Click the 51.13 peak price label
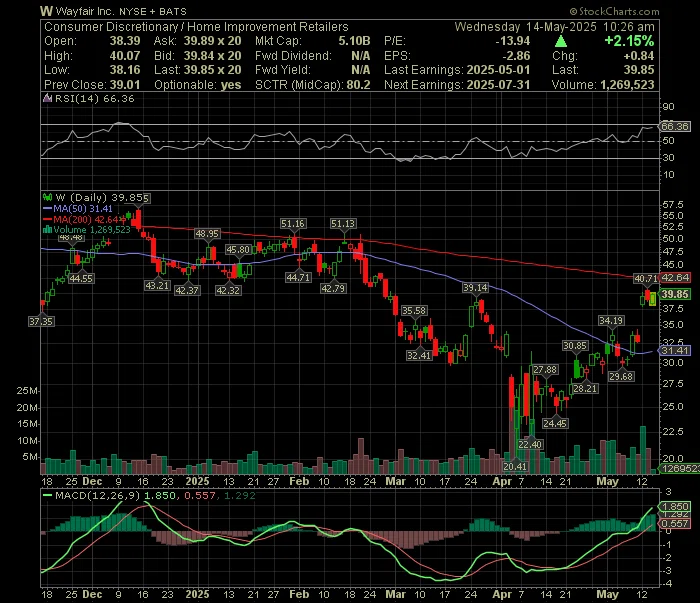 point(343,224)
